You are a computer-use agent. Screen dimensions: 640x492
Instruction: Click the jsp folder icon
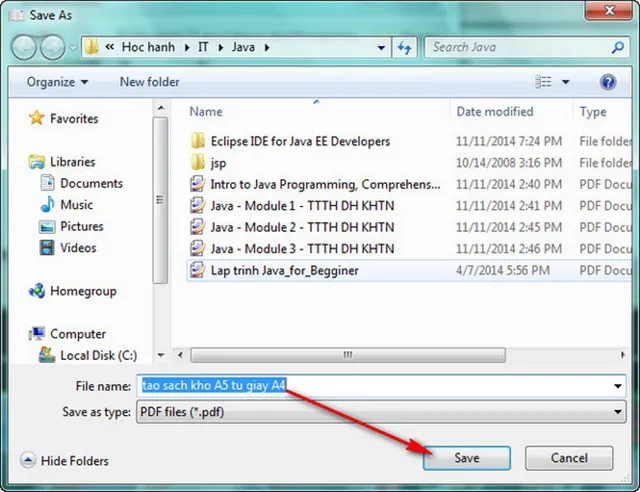[198, 163]
